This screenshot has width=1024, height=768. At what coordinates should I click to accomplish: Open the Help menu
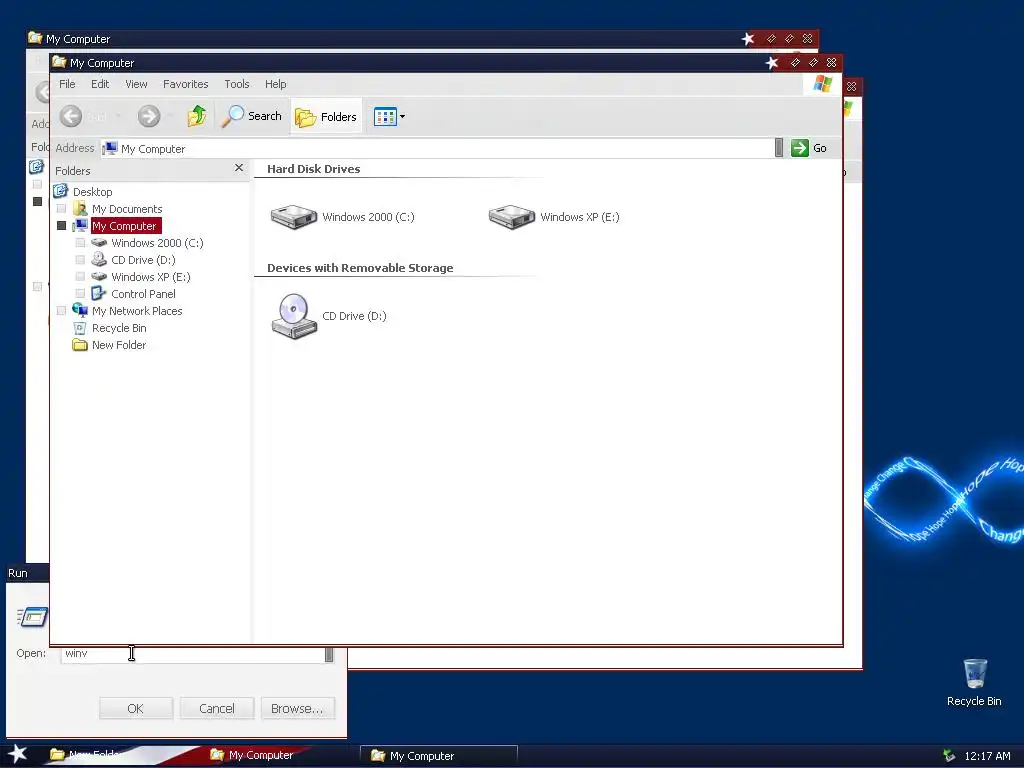pos(276,84)
